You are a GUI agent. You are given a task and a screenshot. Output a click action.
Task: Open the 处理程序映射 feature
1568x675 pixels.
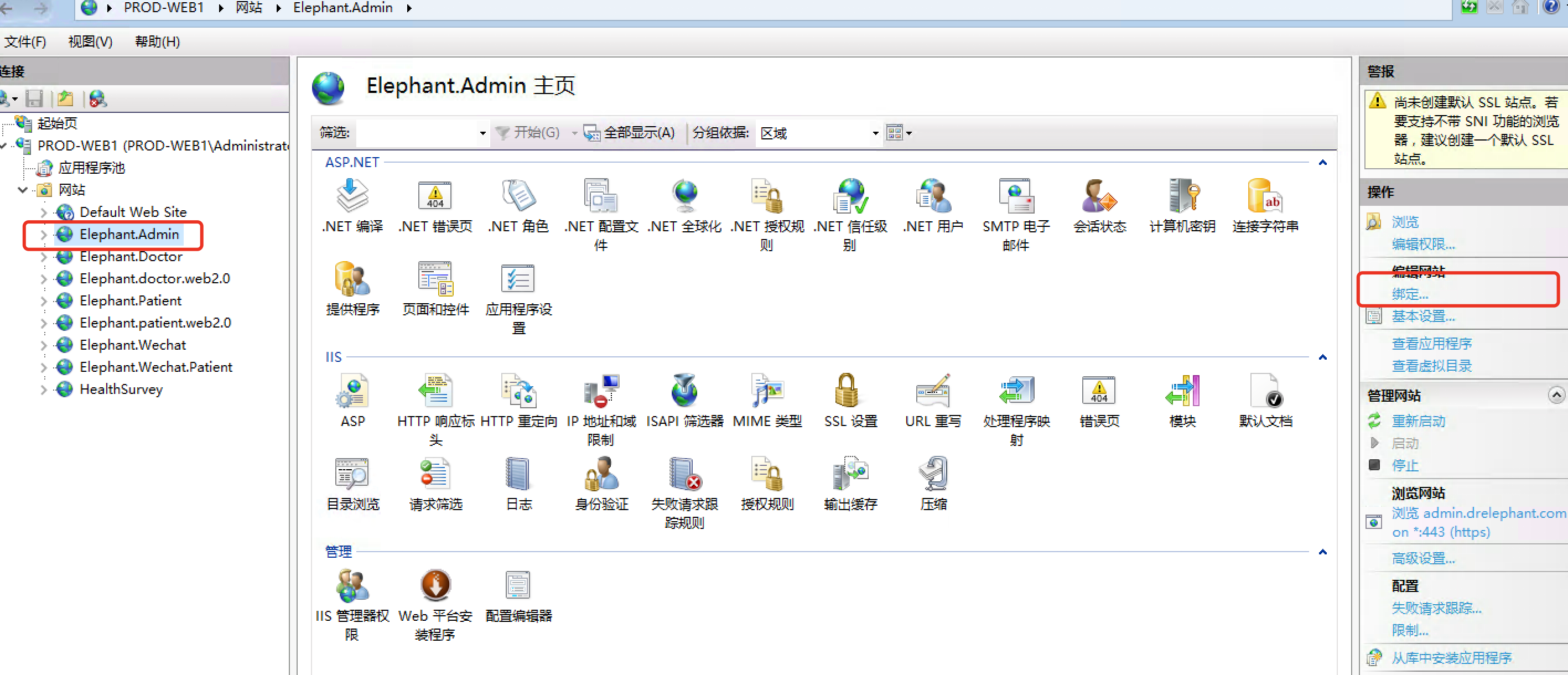click(1015, 399)
